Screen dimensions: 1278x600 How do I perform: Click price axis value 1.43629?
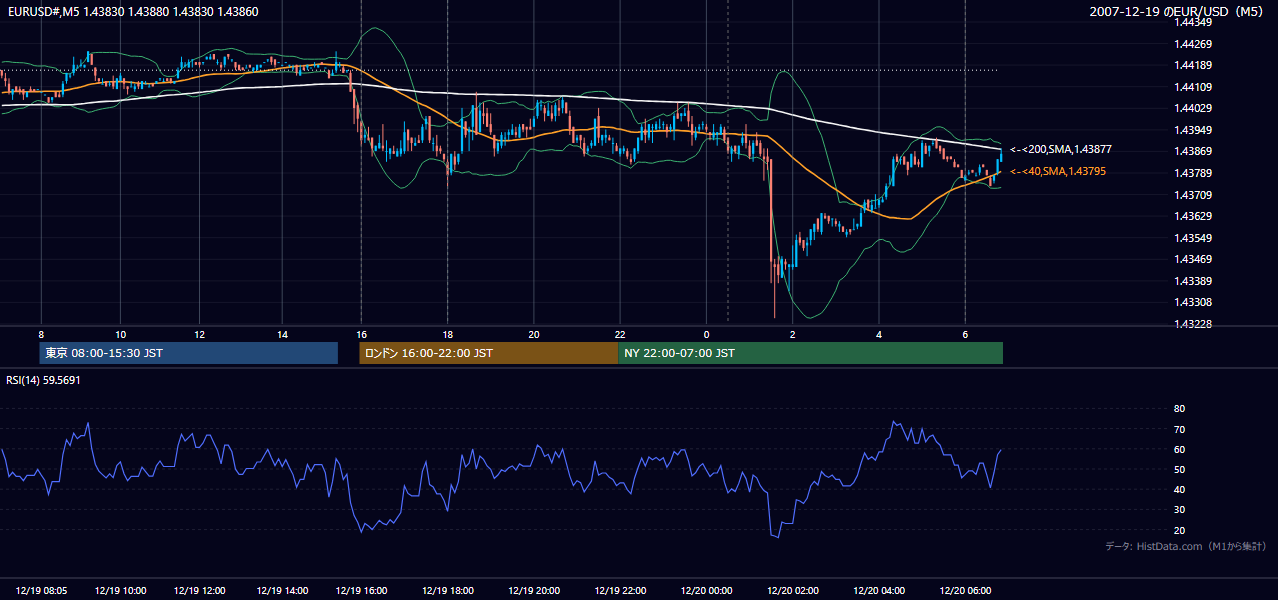tap(1193, 216)
